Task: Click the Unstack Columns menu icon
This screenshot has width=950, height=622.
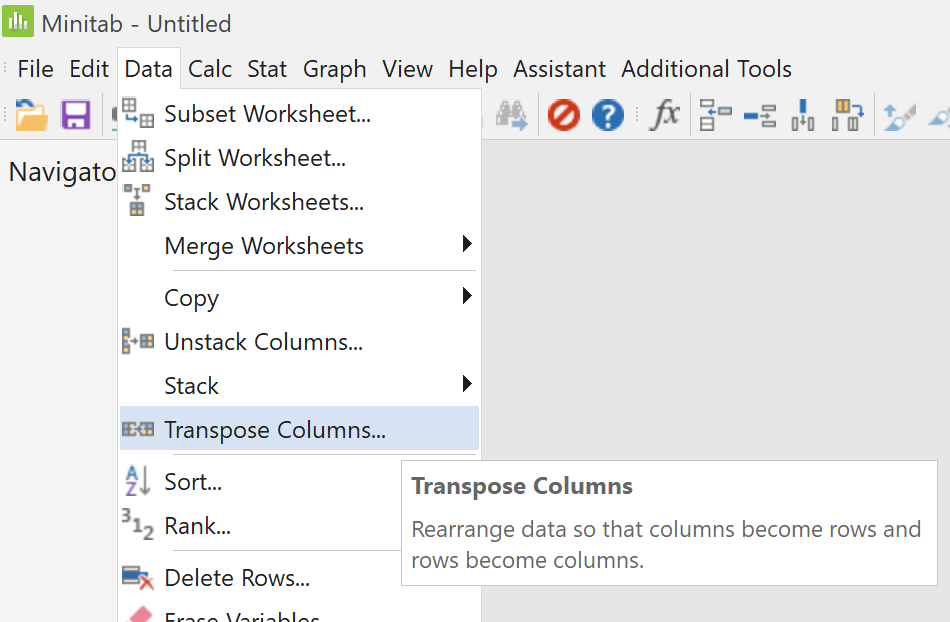Action: coord(138,341)
